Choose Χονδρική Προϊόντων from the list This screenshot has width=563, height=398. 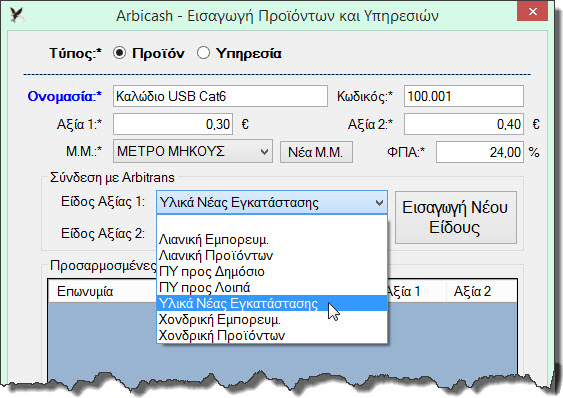[x=272, y=335]
